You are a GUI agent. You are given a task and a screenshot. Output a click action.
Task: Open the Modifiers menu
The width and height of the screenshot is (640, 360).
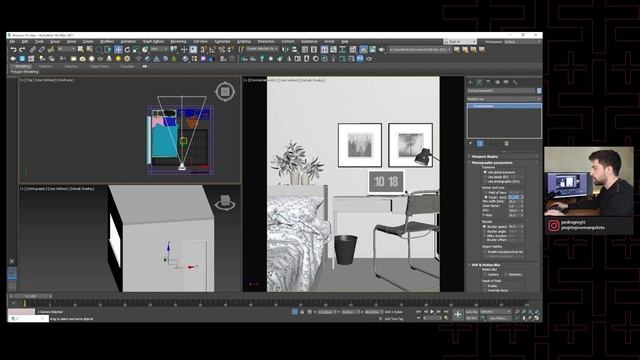(107, 42)
